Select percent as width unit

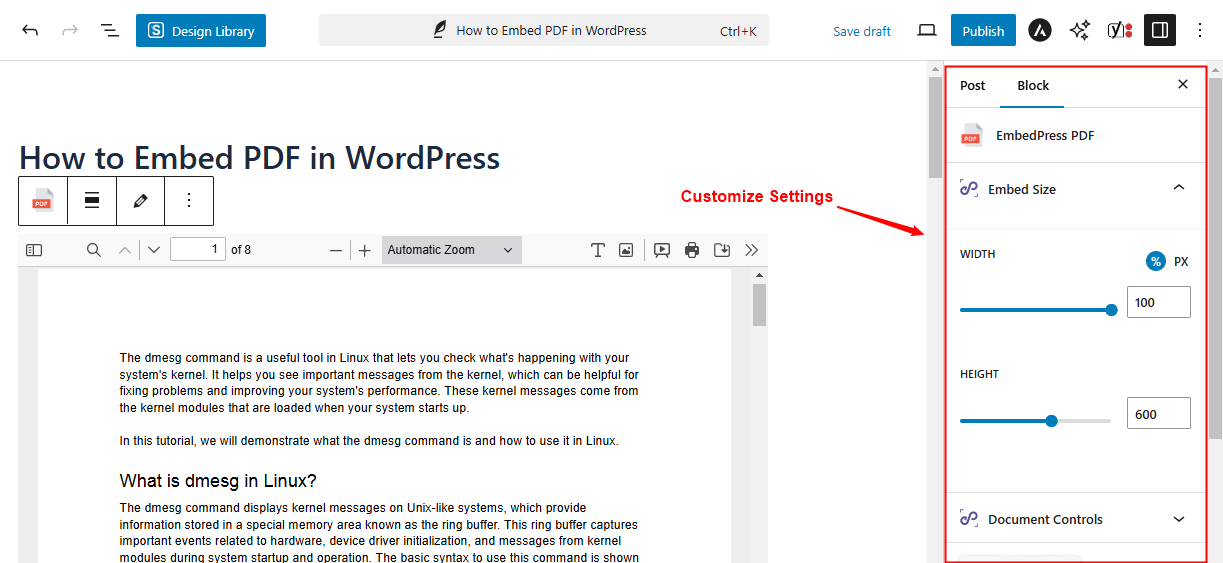[x=1156, y=262]
